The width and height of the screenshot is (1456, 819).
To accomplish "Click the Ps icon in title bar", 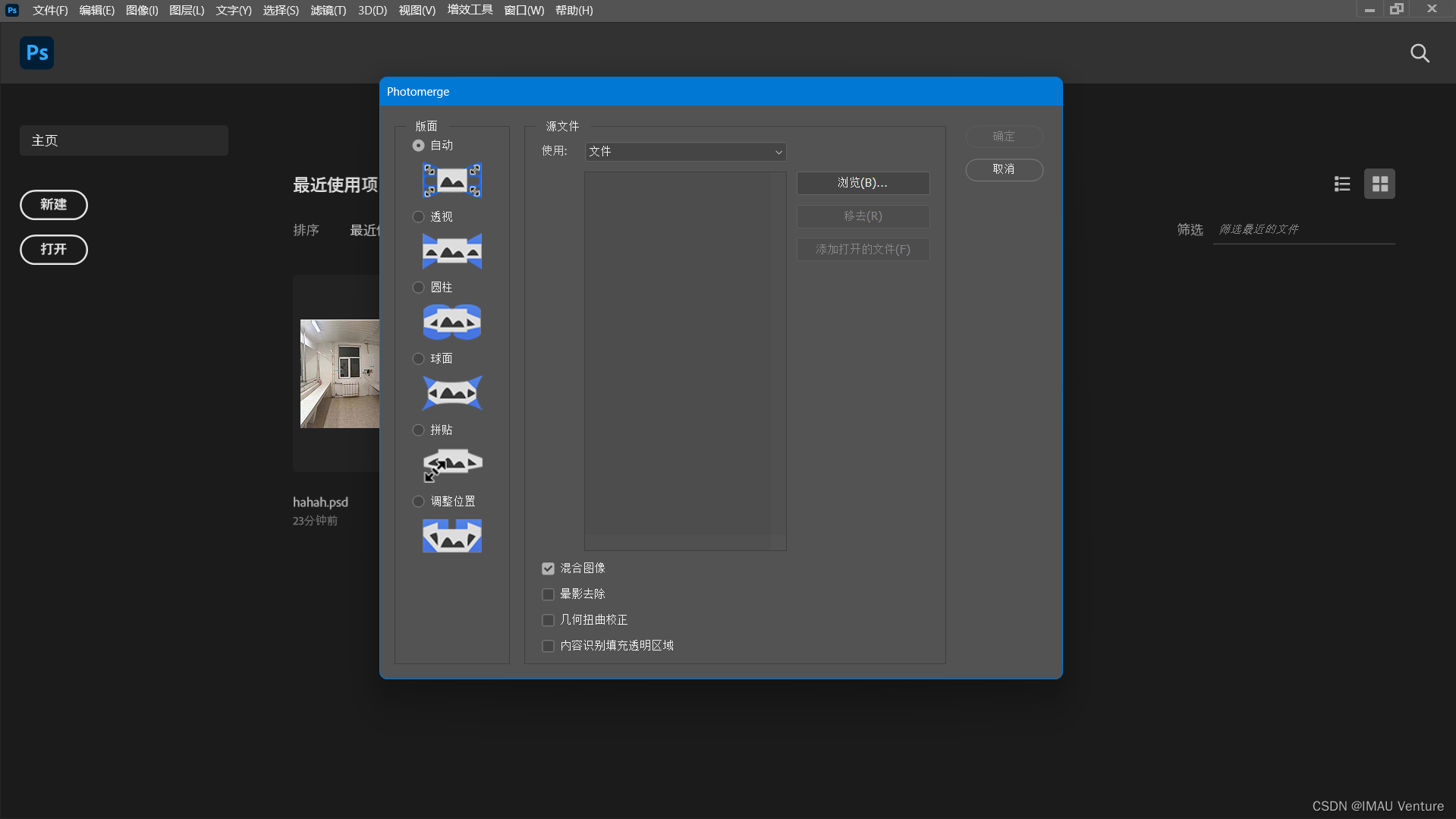I will coord(12,10).
